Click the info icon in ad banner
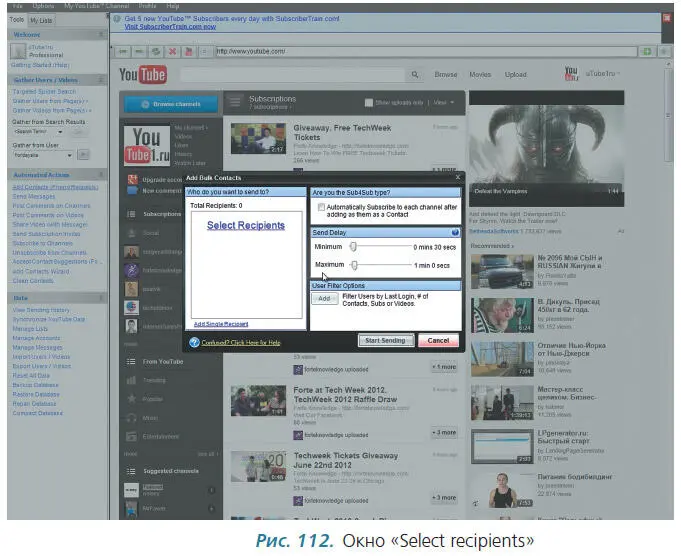Screen dimensions: 681x556 point(116,19)
